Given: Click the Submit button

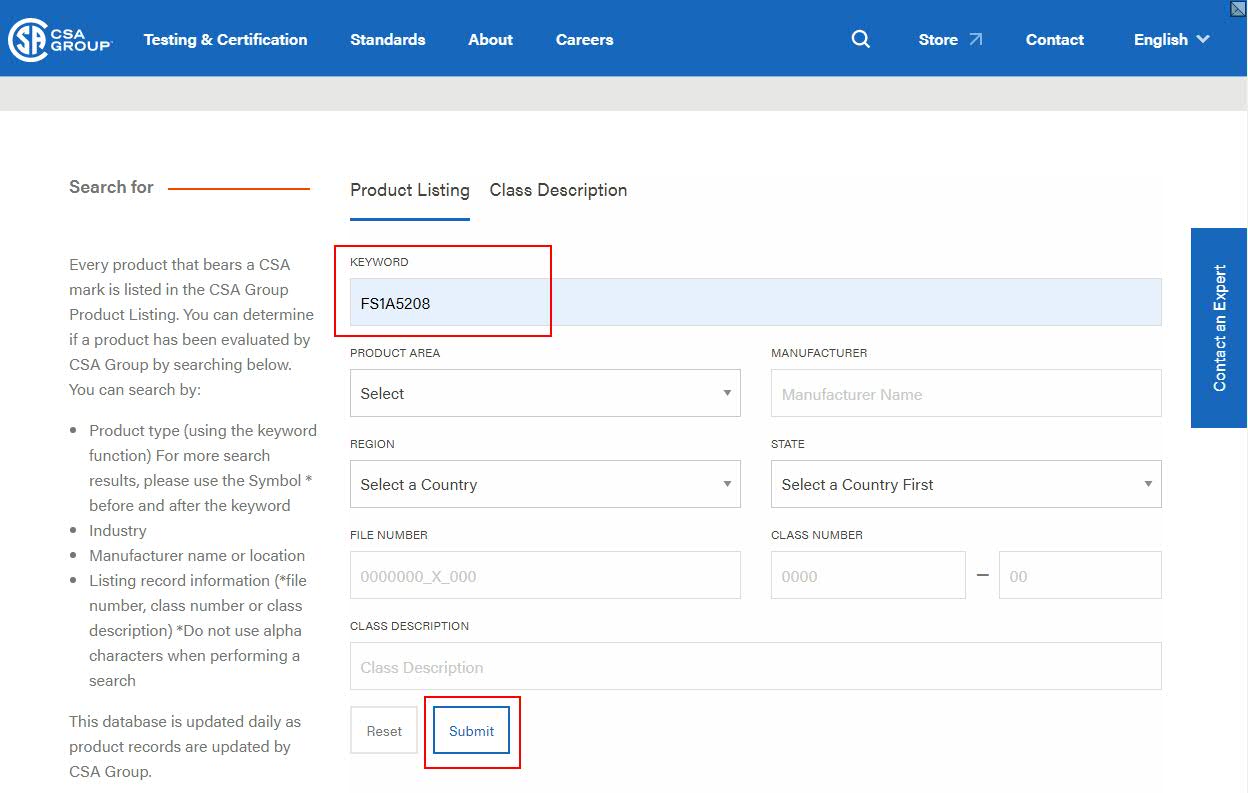Looking at the screenshot, I should point(471,731).
